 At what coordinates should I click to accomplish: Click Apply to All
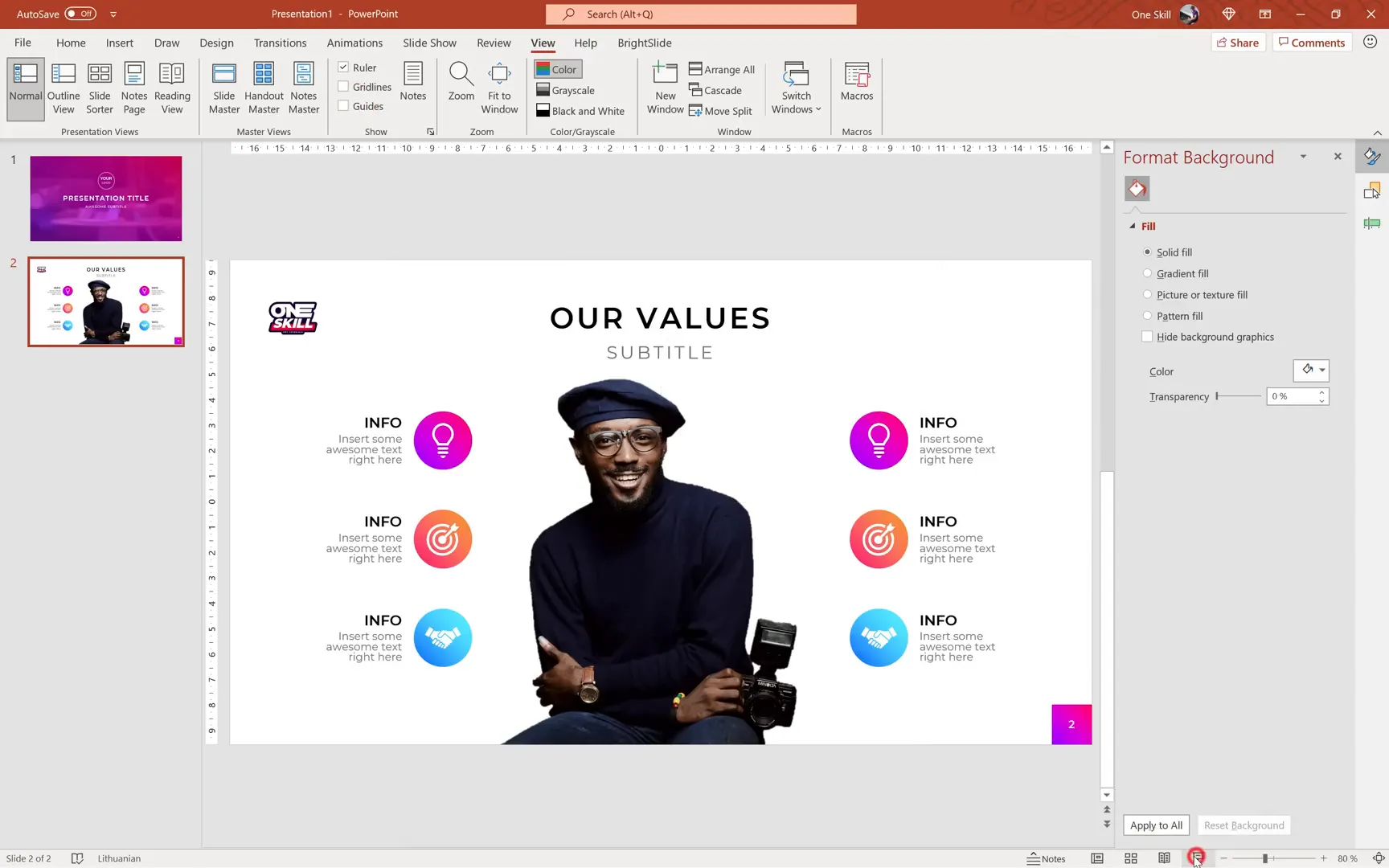tap(1156, 825)
